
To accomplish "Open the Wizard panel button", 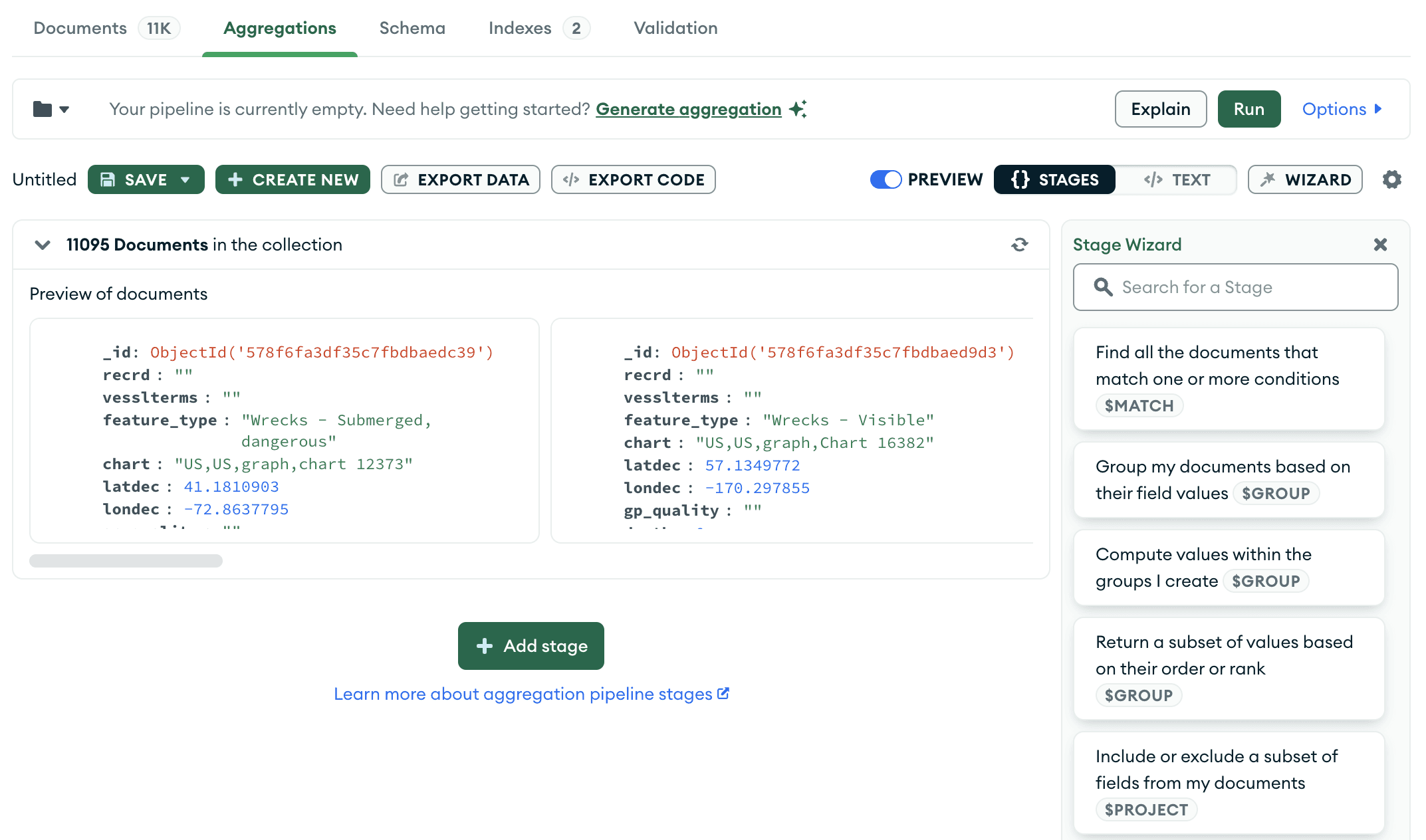I will tap(1304, 179).
